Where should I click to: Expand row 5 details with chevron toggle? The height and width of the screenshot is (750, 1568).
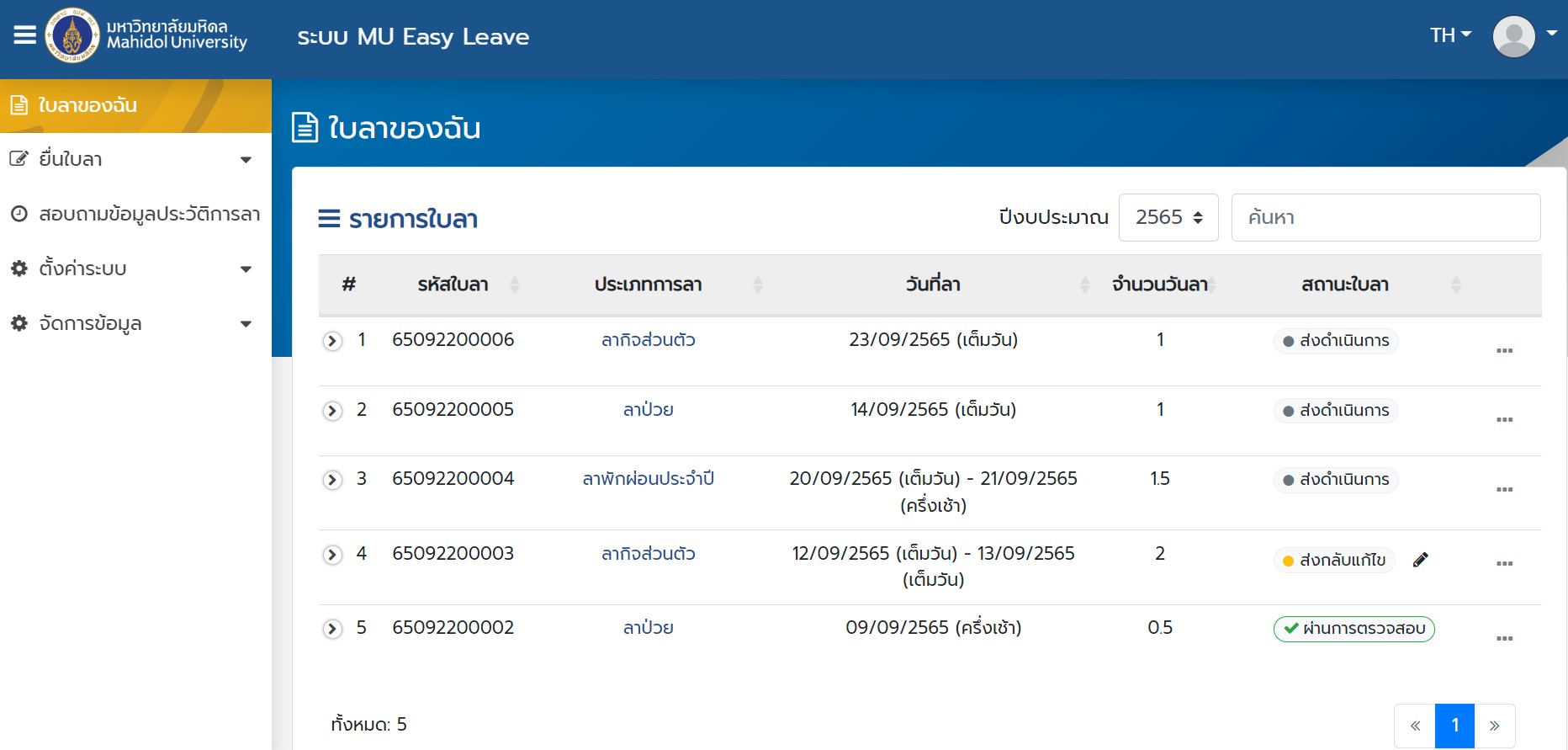coord(333,629)
